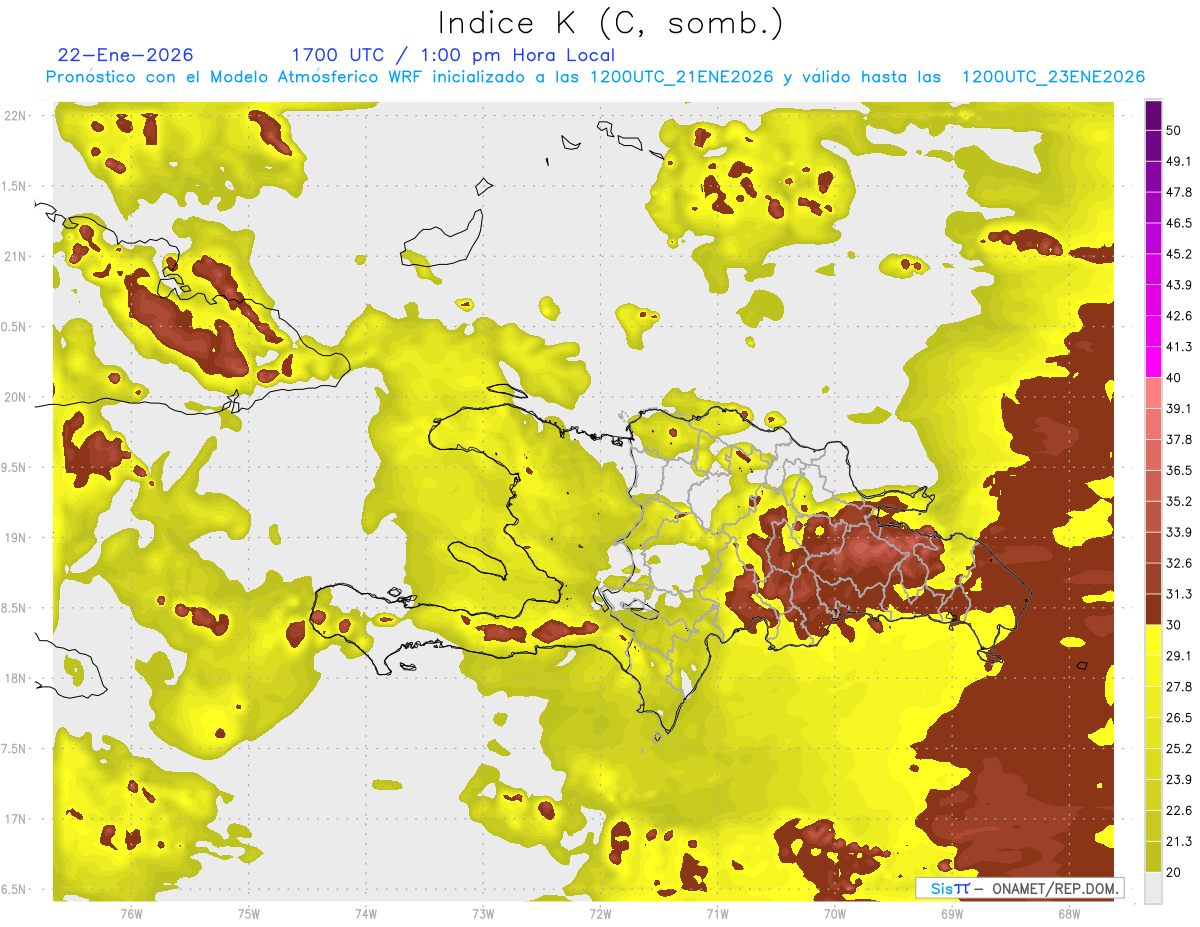Click the longitude label "73W"
Screen dimensions: 1200x927
pyautogui.click(x=483, y=913)
